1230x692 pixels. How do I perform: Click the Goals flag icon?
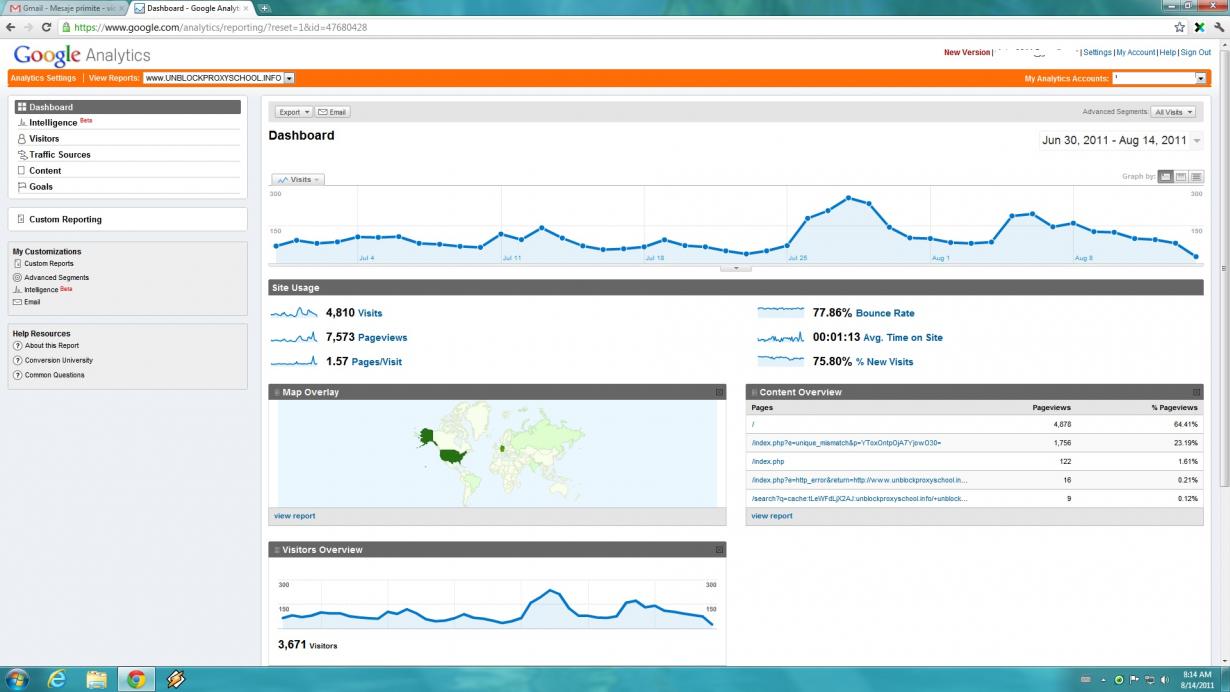click(22, 187)
